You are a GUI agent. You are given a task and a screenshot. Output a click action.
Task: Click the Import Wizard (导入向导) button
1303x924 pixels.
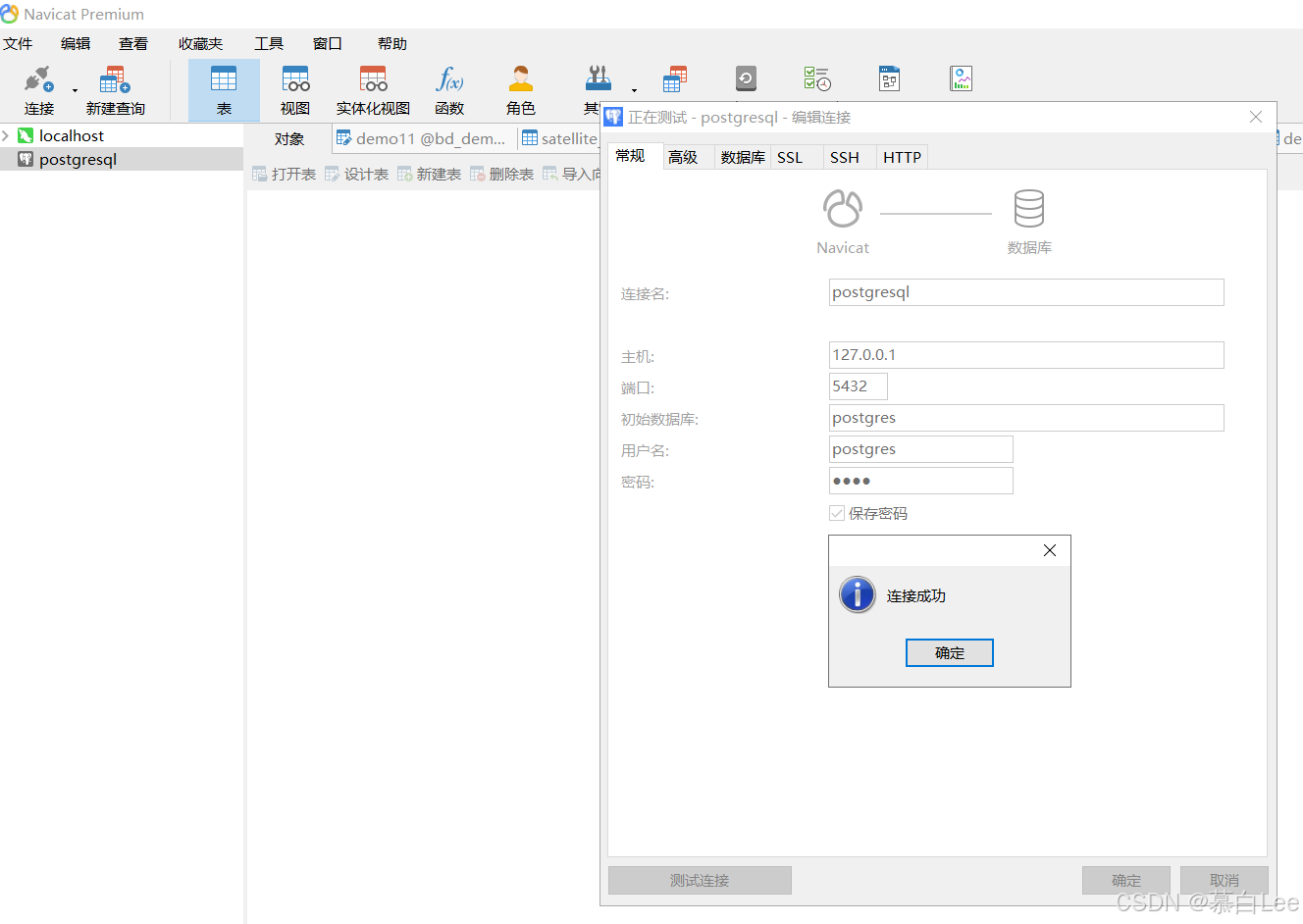pyautogui.click(x=571, y=174)
